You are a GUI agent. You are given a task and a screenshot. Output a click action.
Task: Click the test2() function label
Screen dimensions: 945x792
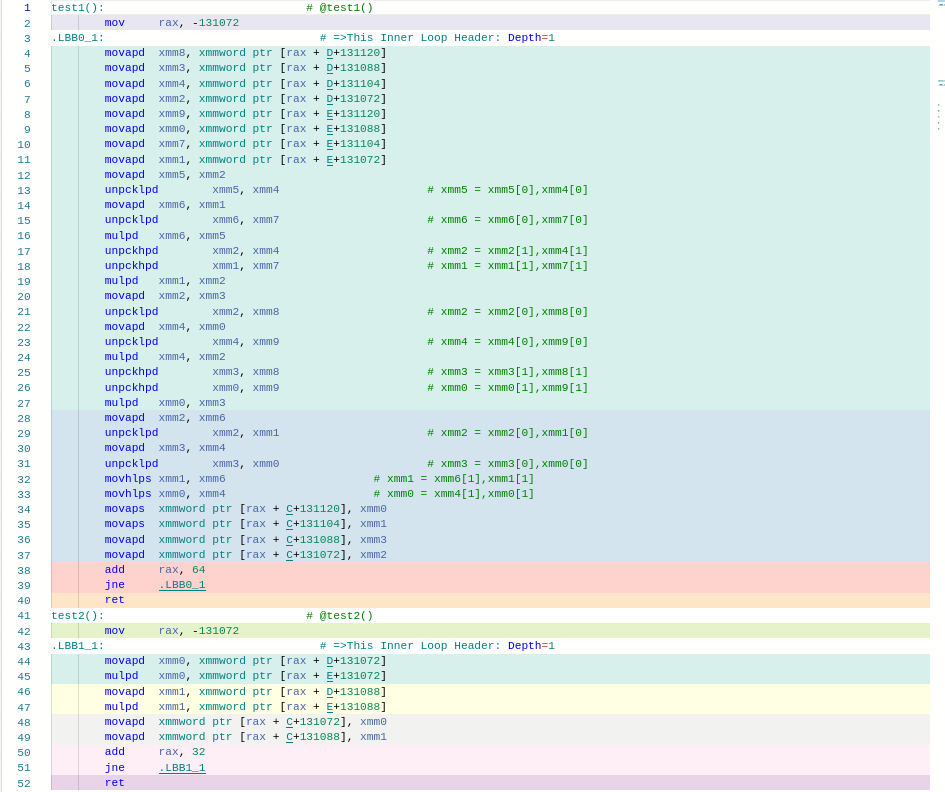click(77, 616)
